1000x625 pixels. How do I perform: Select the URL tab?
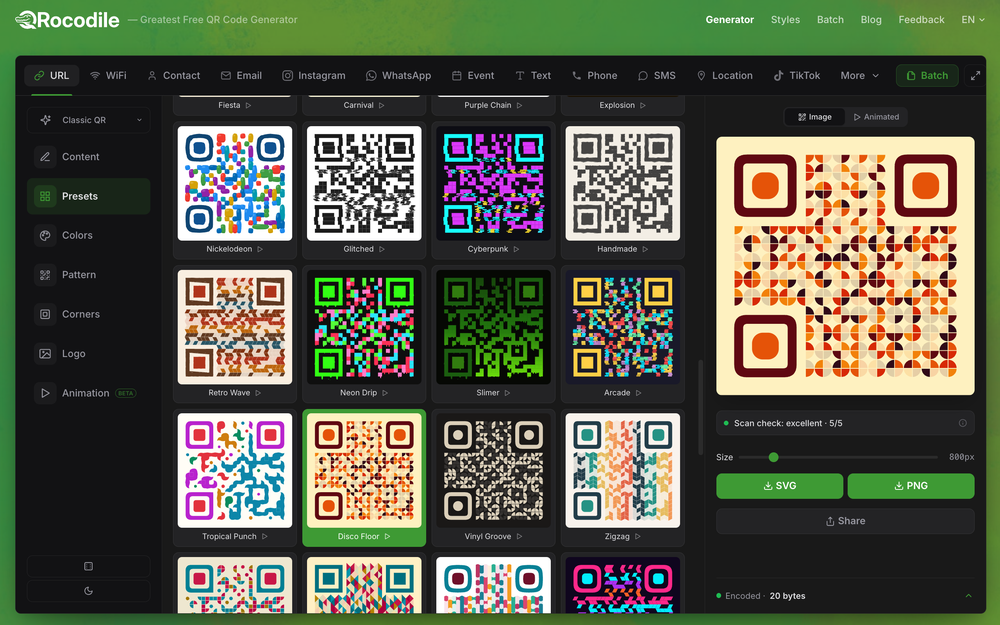(x=52, y=76)
